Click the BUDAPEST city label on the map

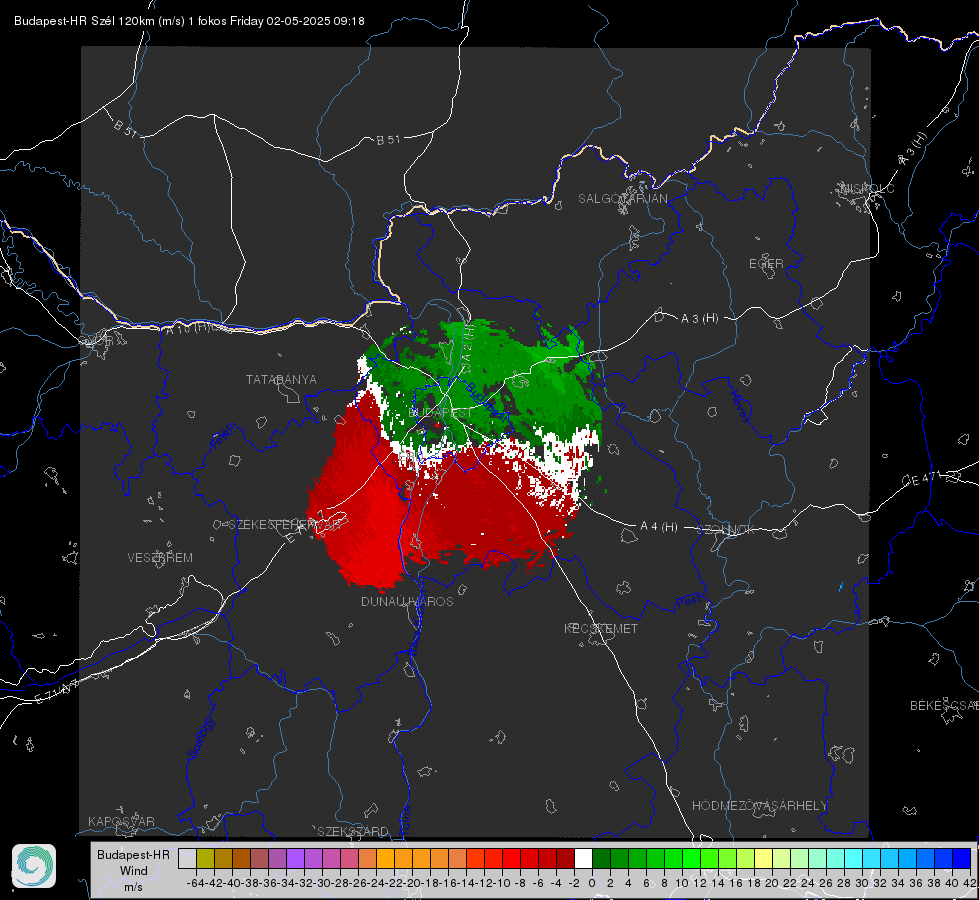[x=440, y=413]
